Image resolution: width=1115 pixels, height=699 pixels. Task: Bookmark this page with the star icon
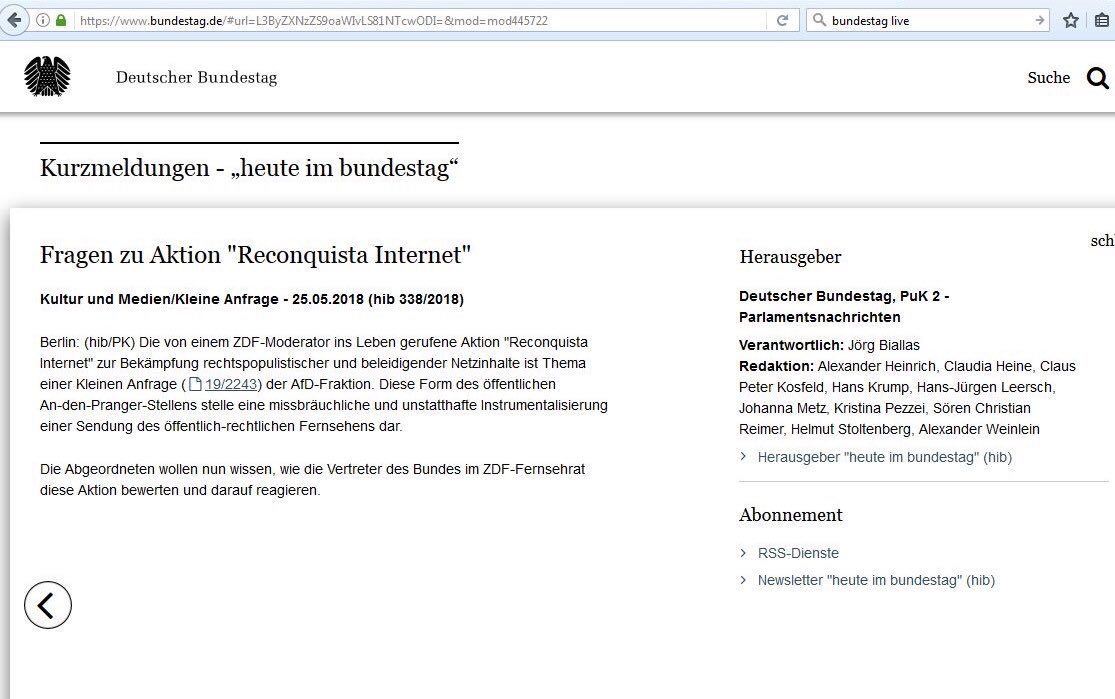click(x=1070, y=18)
